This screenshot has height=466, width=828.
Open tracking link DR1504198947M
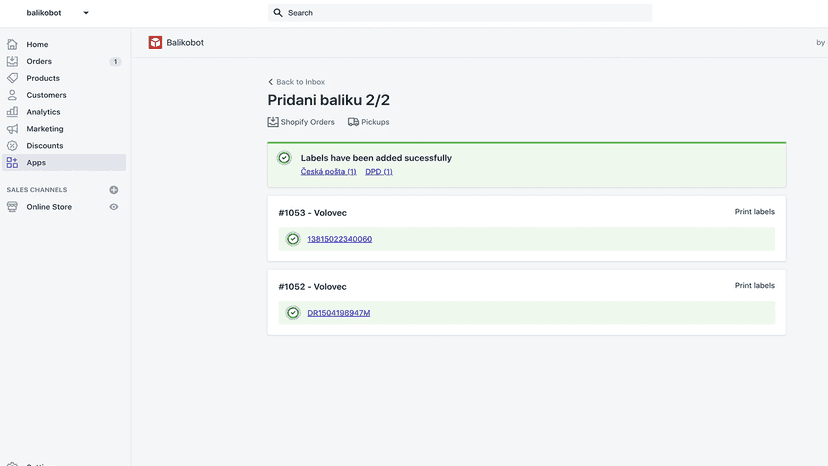338,313
